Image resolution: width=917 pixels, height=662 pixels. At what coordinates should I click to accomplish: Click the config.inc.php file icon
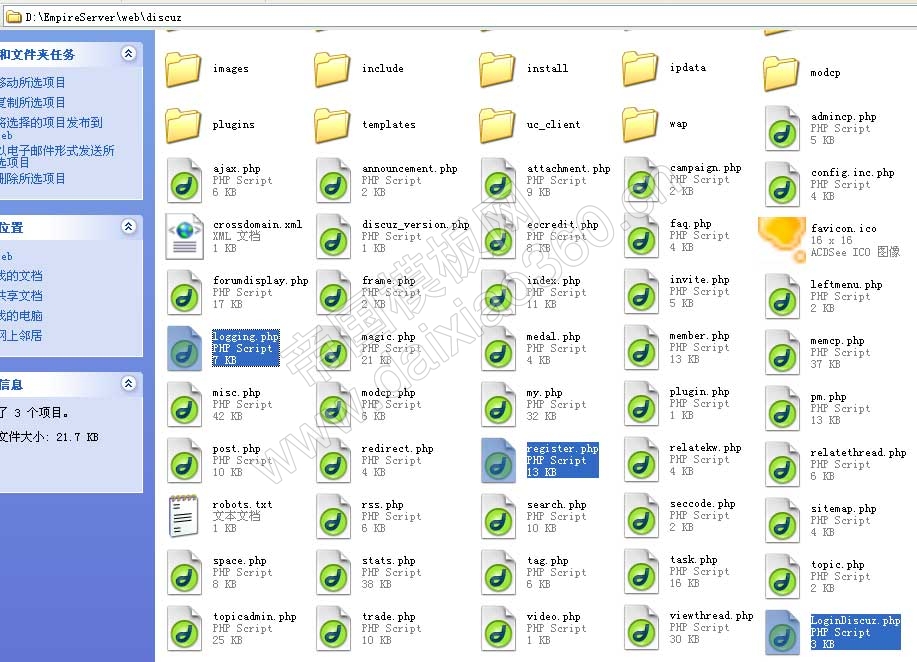(x=782, y=184)
